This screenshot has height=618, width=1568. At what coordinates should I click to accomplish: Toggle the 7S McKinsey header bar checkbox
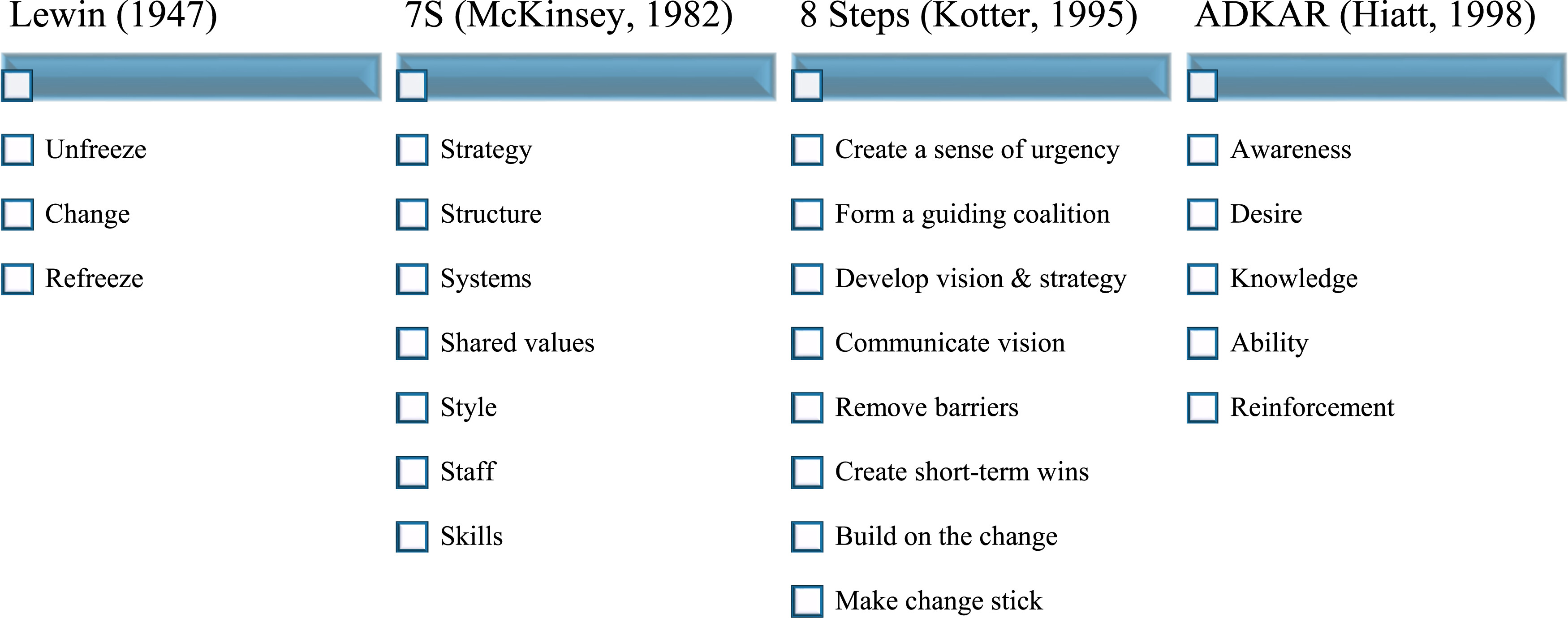coord(412,85)
